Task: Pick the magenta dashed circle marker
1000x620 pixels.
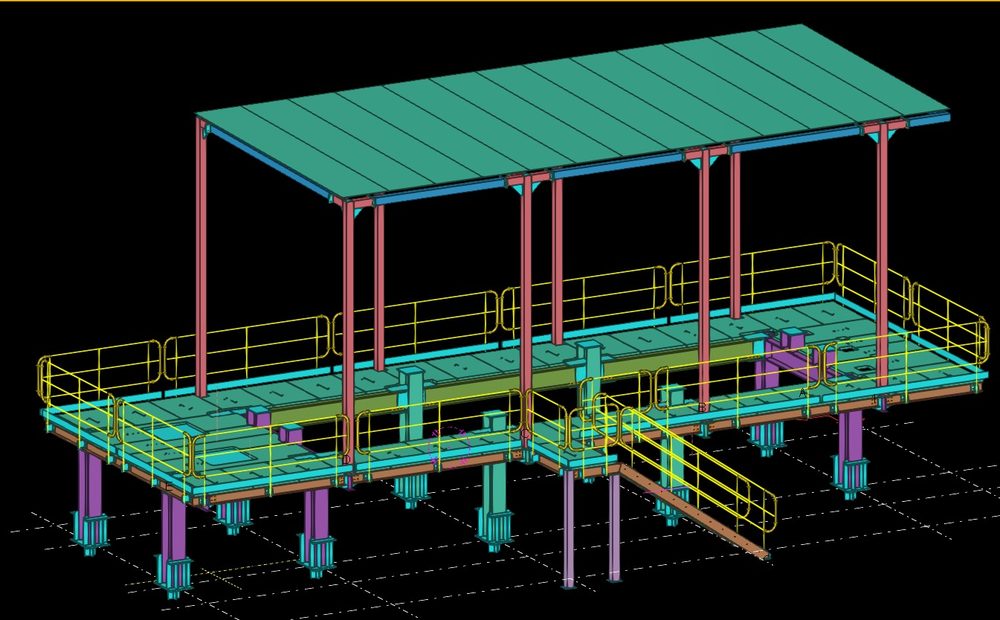Action: 450,447
